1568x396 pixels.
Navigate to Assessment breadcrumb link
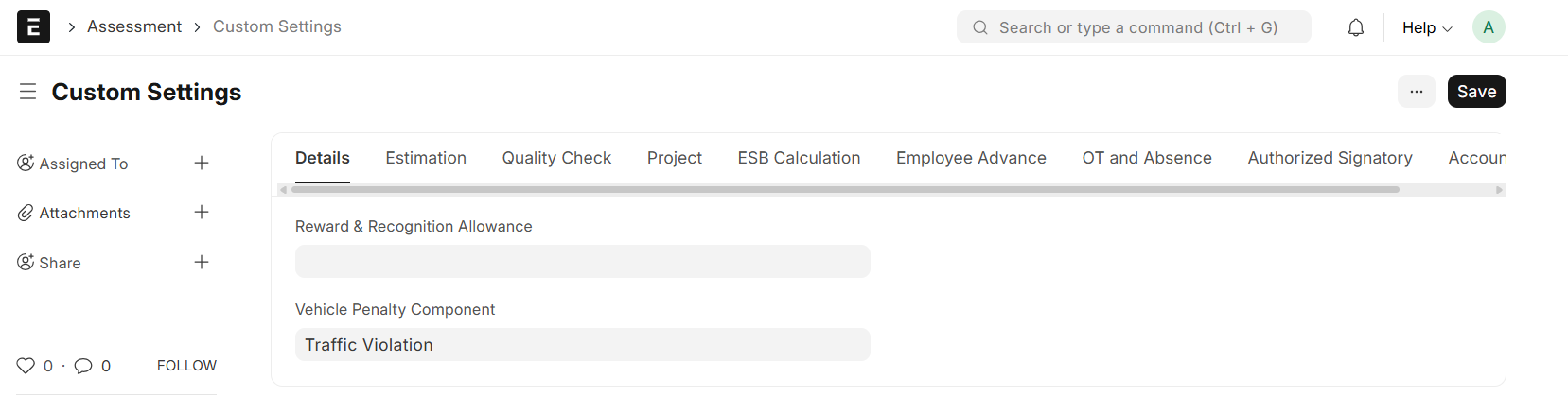click(x=134, y=26)
